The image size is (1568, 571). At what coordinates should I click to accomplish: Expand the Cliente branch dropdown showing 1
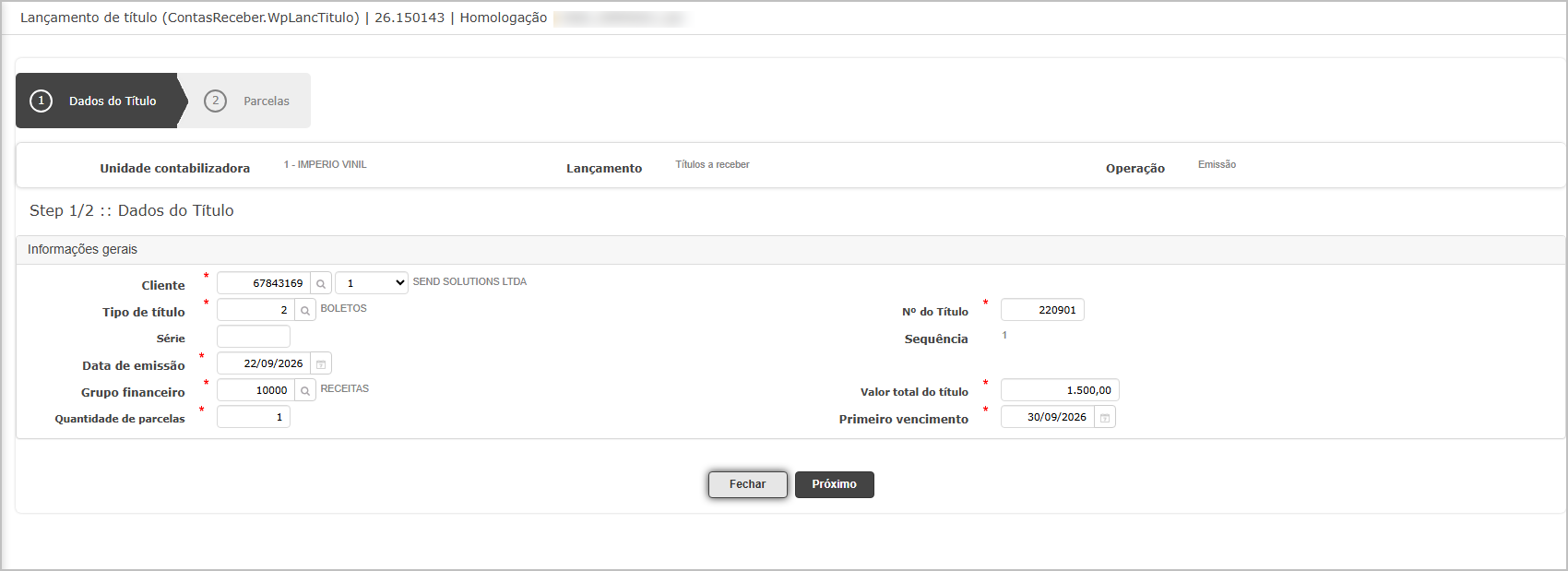click(372, 283)
